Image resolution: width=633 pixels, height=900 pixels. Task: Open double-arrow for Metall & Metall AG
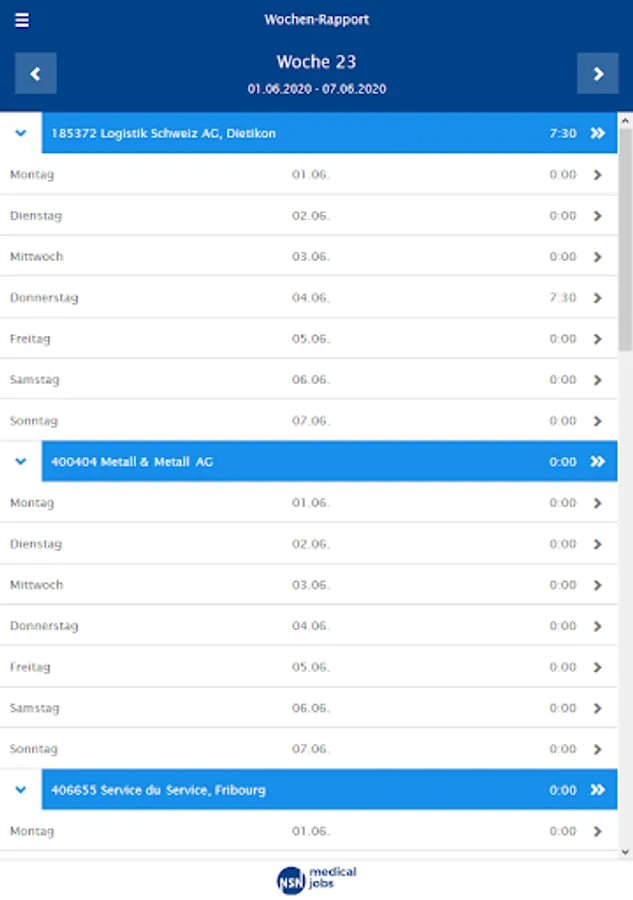598,462
